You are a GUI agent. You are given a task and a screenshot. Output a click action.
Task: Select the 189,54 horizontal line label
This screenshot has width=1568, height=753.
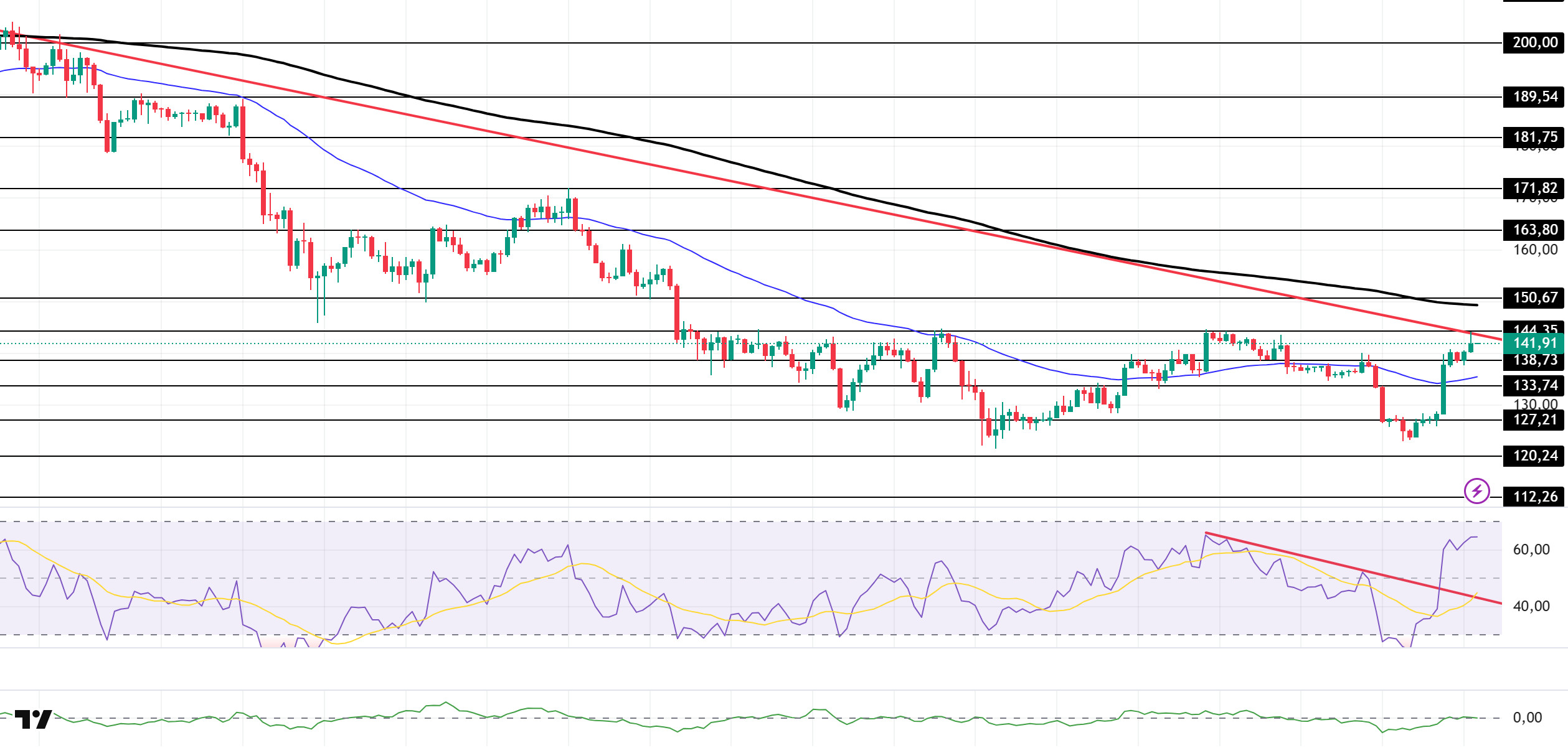[x=1535, y=97]
